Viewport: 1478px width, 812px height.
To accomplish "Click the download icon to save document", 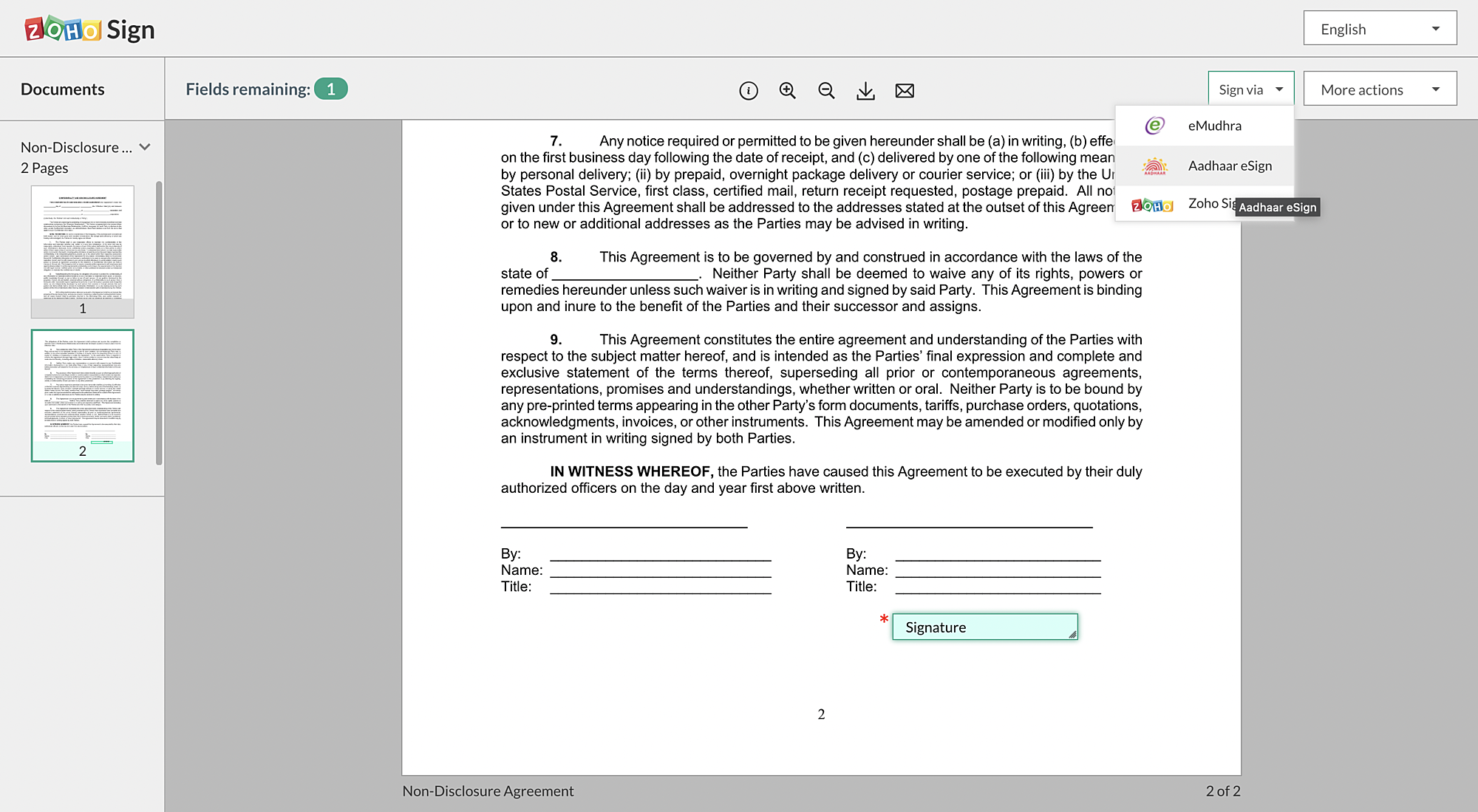I will tap(865, 90).
